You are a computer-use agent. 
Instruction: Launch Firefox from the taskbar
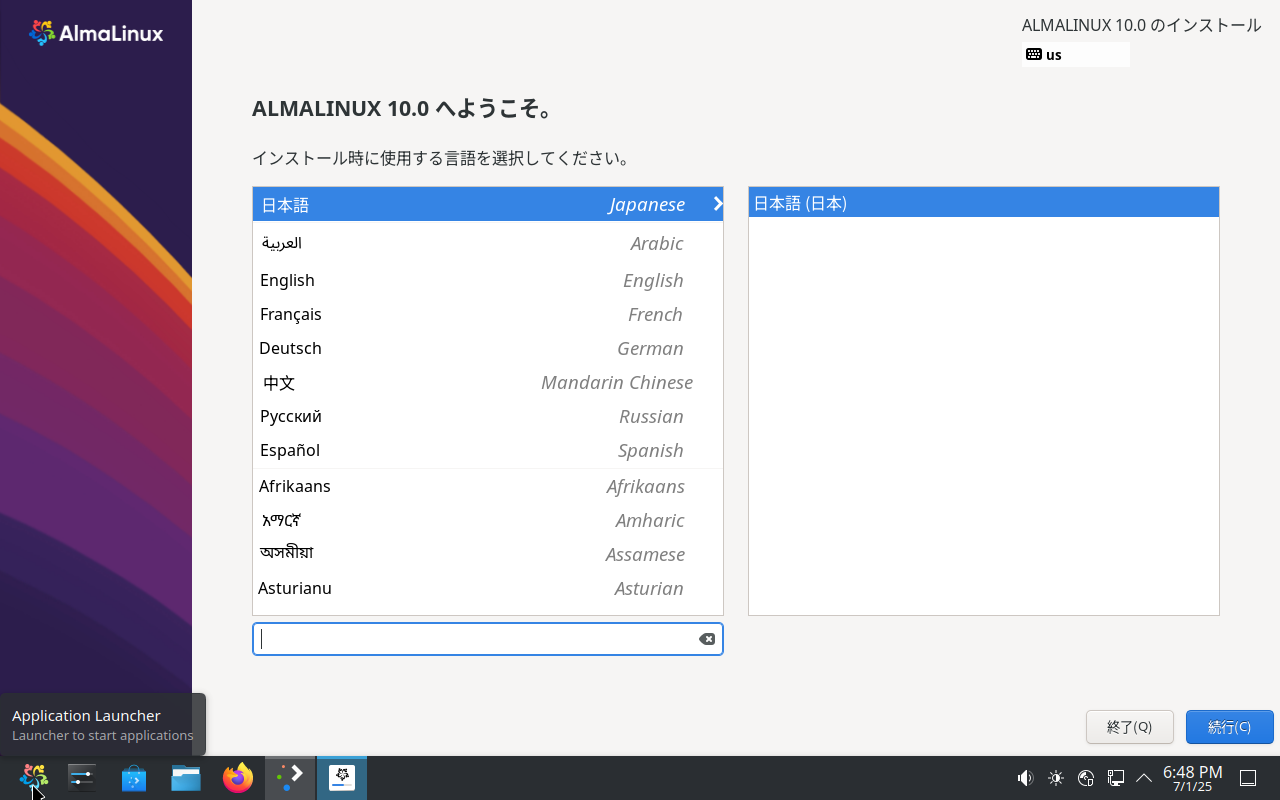(x=238, y=777)
